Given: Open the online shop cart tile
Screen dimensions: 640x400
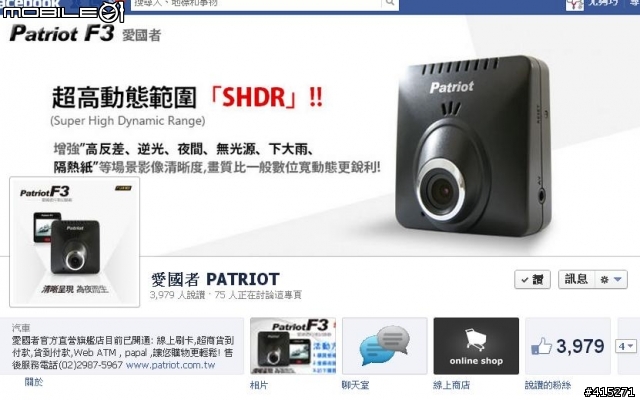Looking at the screenshot, I should pyautogui.click(x=476, y=346).
